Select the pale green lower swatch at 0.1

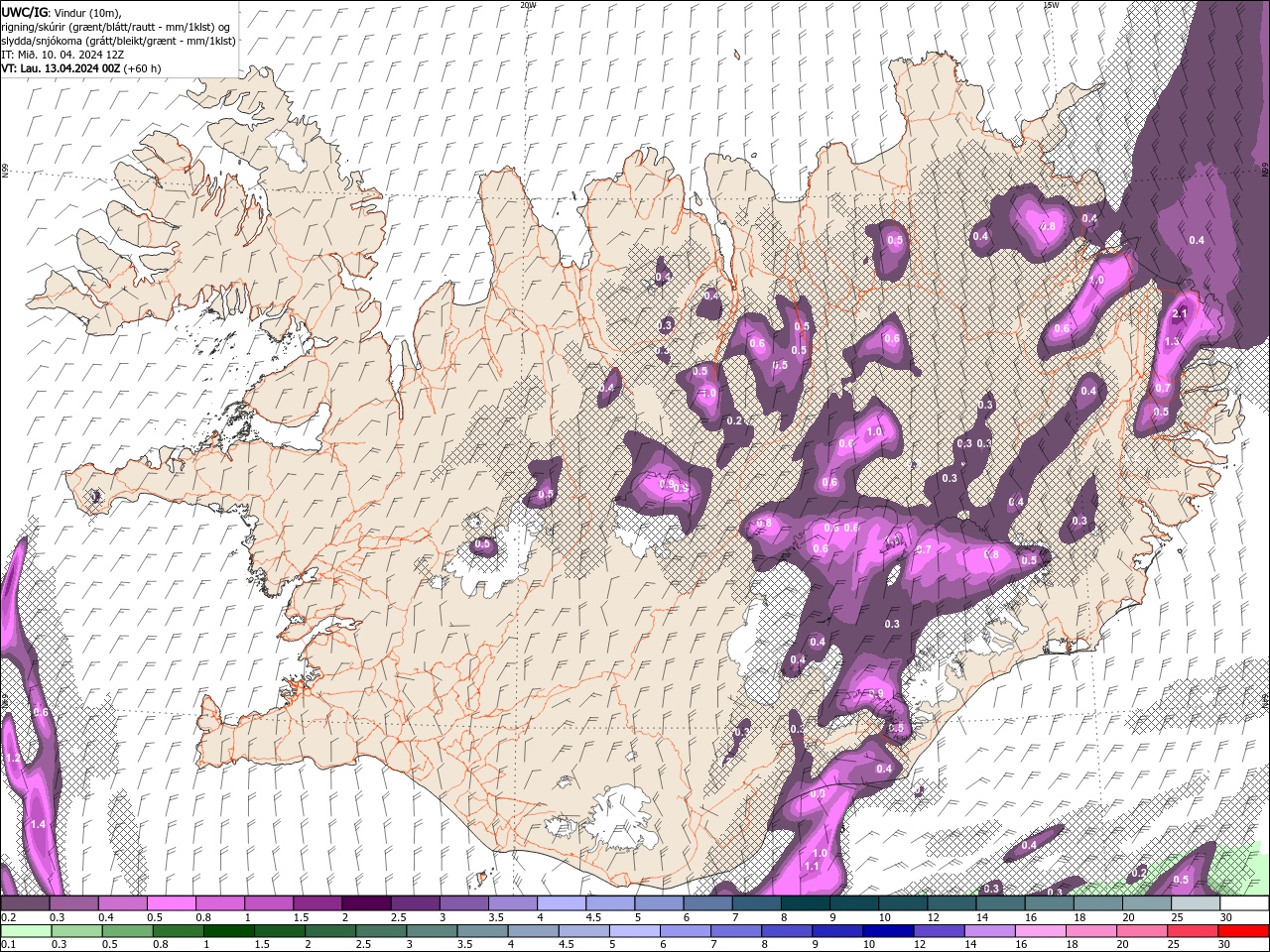pos(27,931)
